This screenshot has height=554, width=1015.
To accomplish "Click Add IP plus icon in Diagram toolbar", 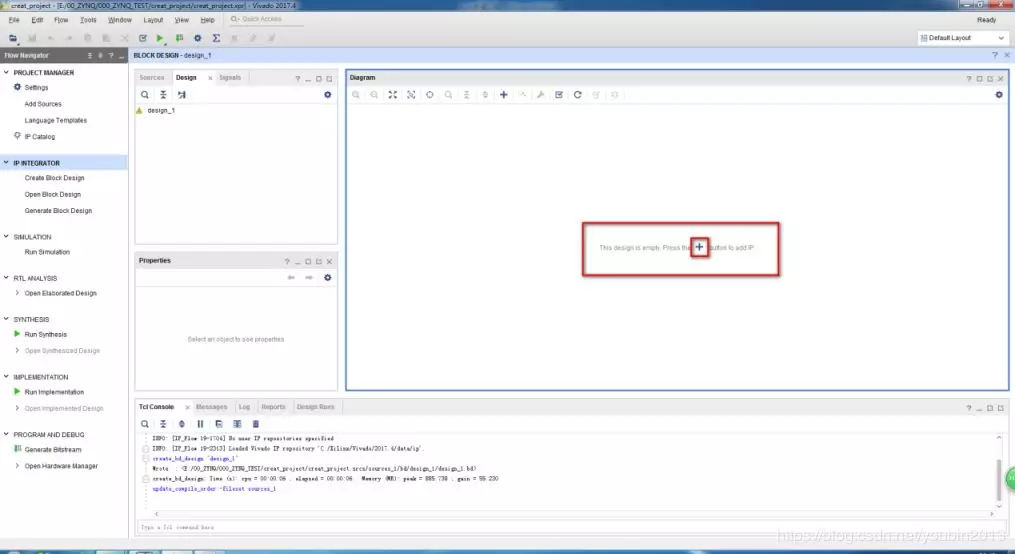I will 504,94.
